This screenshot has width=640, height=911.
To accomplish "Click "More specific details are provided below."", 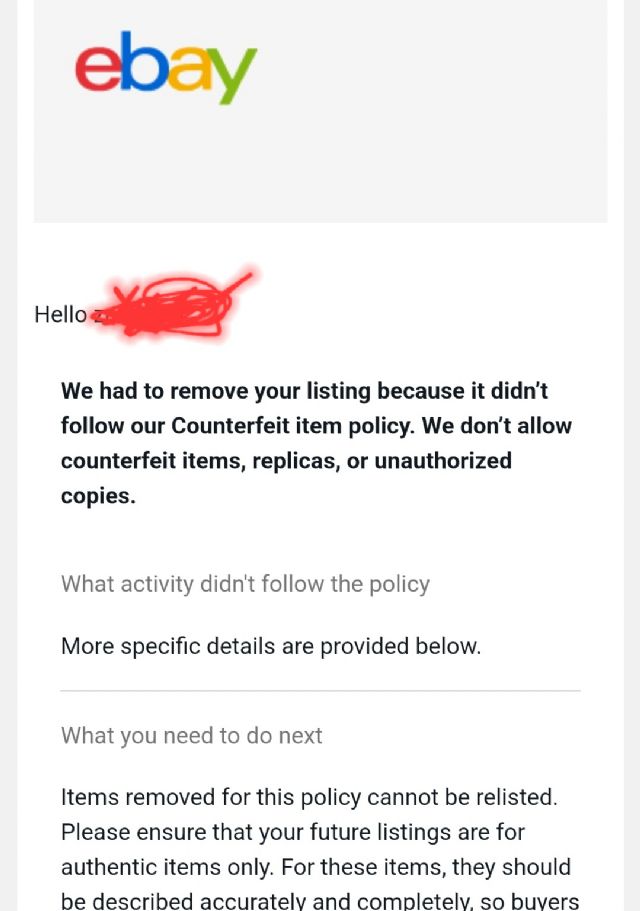I will click(x=271, y=646).
